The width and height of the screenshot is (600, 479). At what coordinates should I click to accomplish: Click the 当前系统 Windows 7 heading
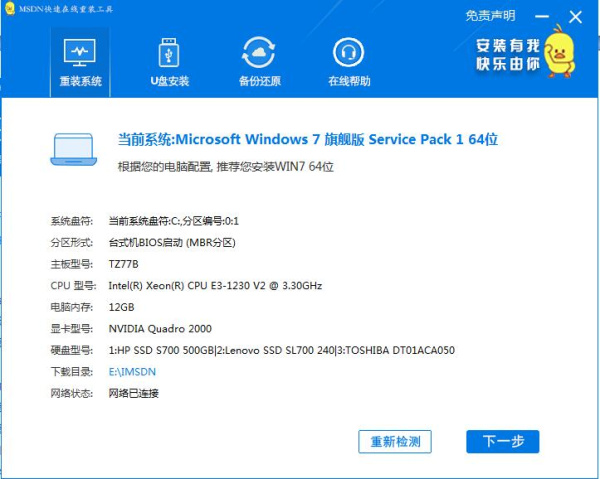tap(308, 139)
